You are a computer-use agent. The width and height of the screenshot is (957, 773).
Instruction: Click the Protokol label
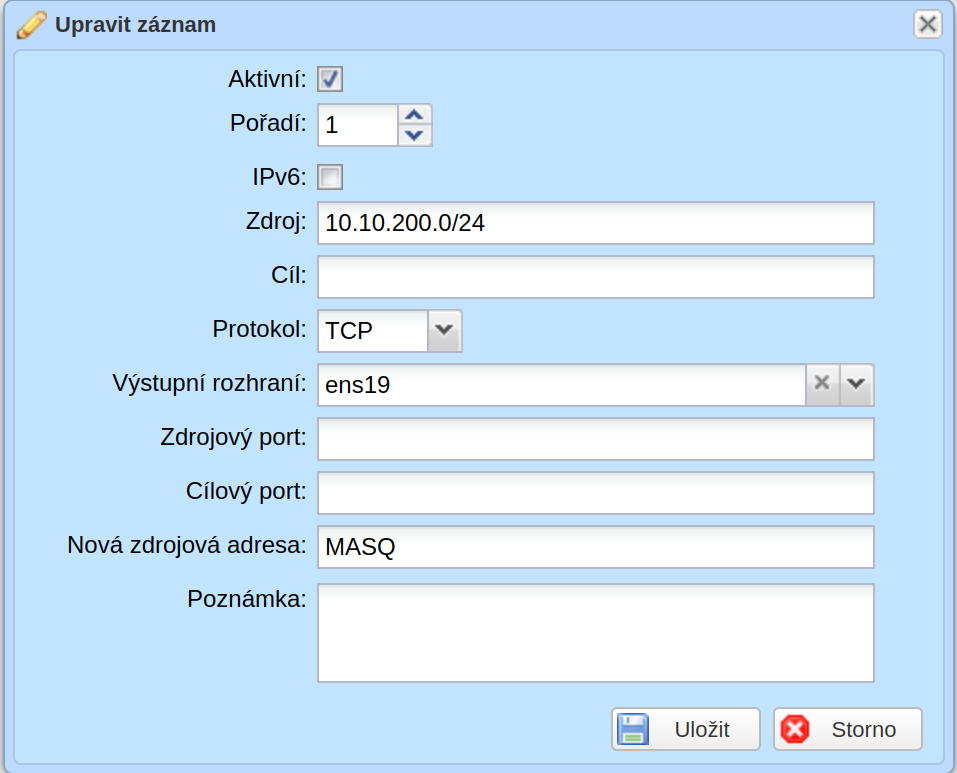[259, 329]
